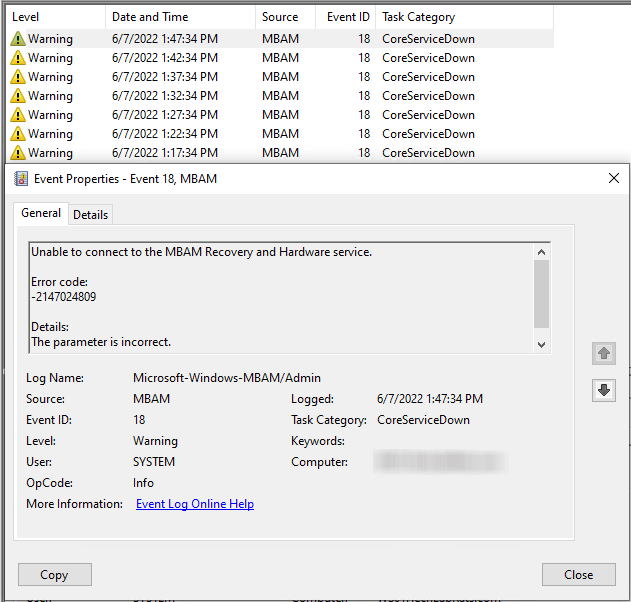Click warning icon of 1:22:34 PM event

(18, 134)
